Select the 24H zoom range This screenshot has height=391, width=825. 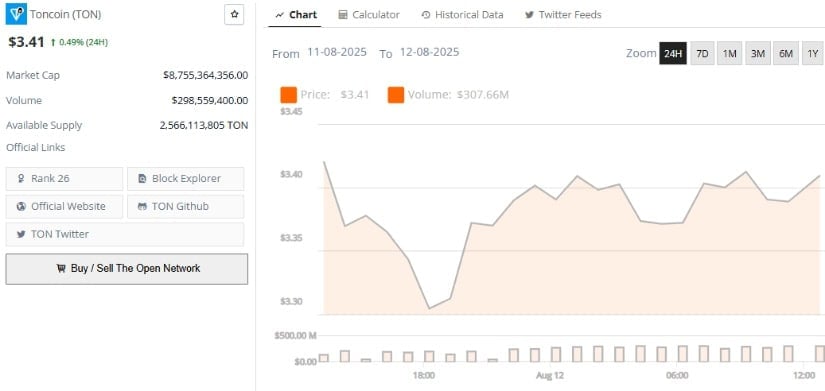[x=673, y=53]
